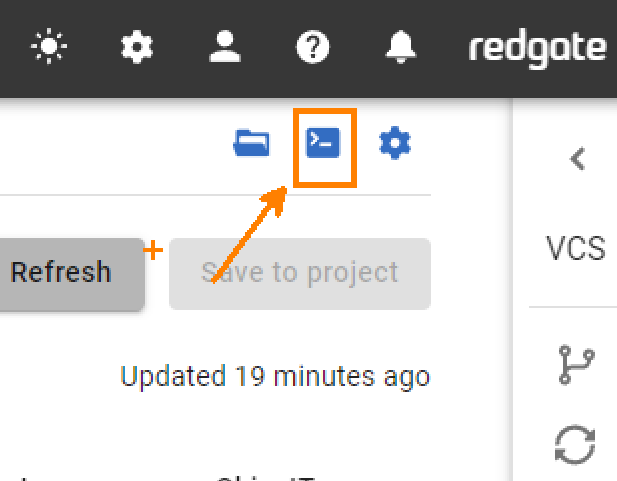
Task: Click the Save to project button
Action: tap(300, 272)
